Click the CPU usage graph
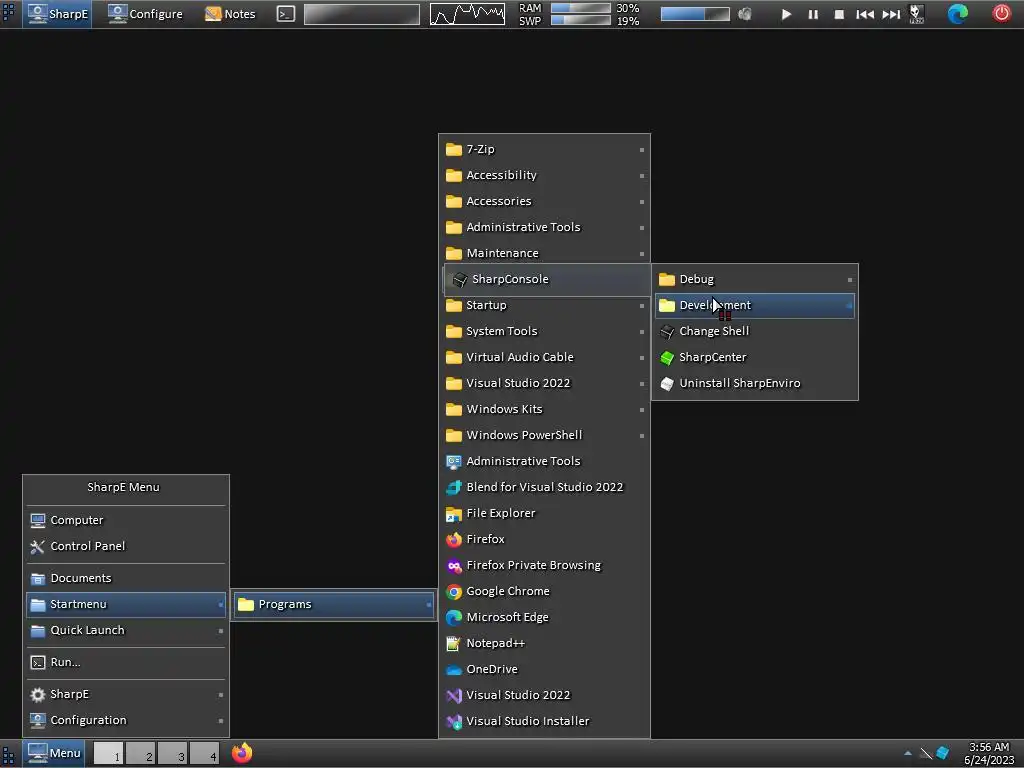Screen dimensions: 1024x768 click(468, 14)
